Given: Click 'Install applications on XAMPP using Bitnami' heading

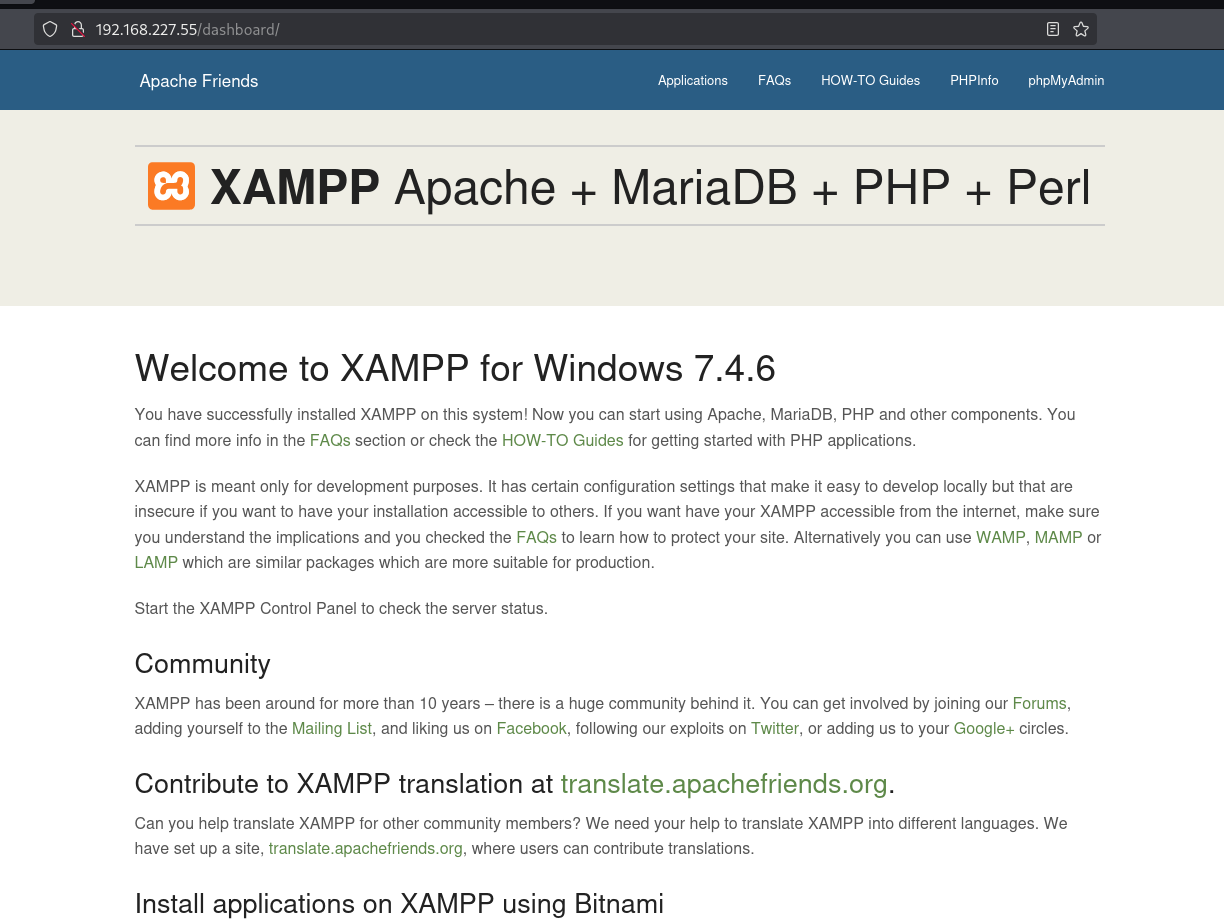Looking at the screenshot, I should pyautogui.click(x=399, y=904).
